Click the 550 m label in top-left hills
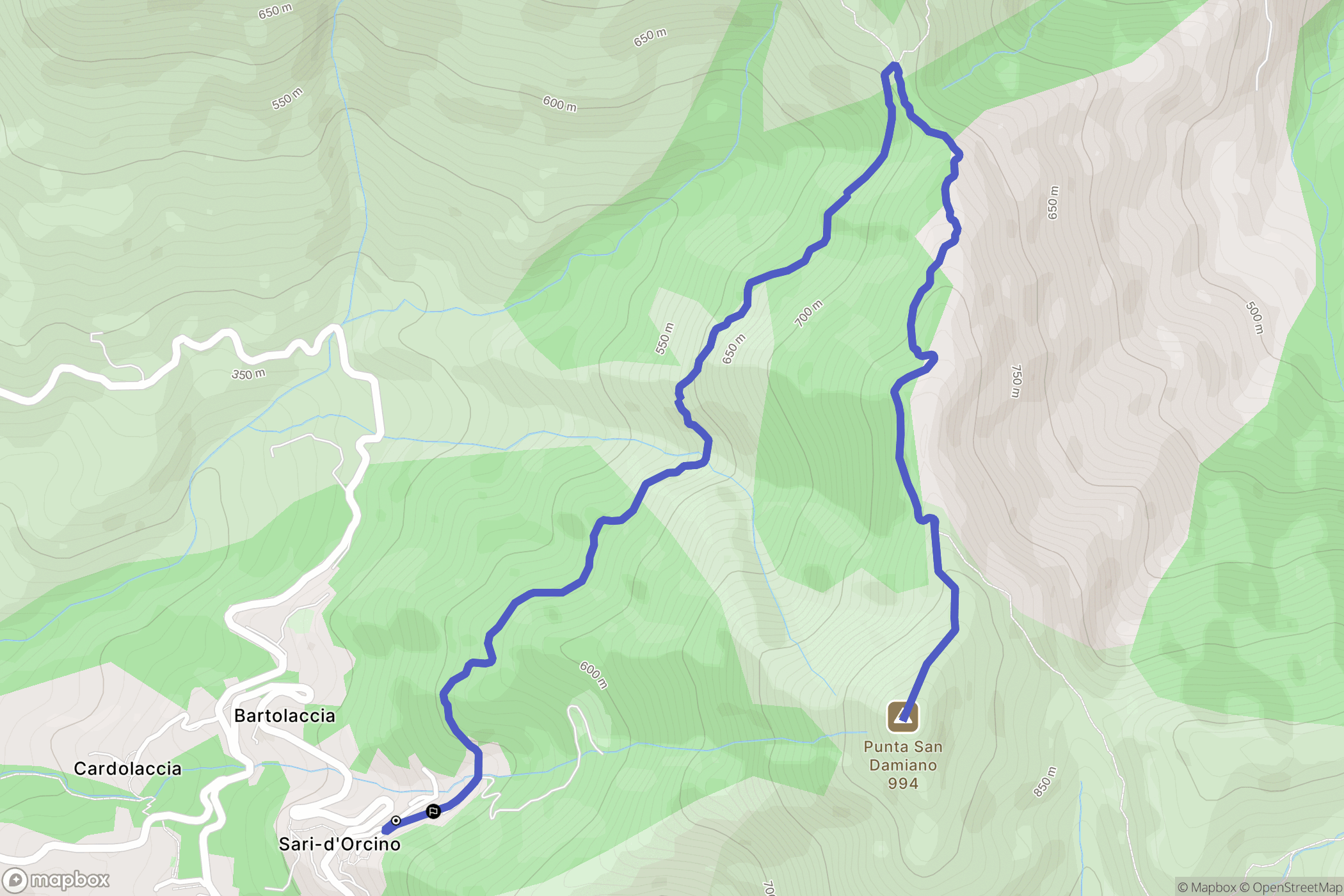The height and width of the screenshot is (896, 1344). tap(287, 98)
